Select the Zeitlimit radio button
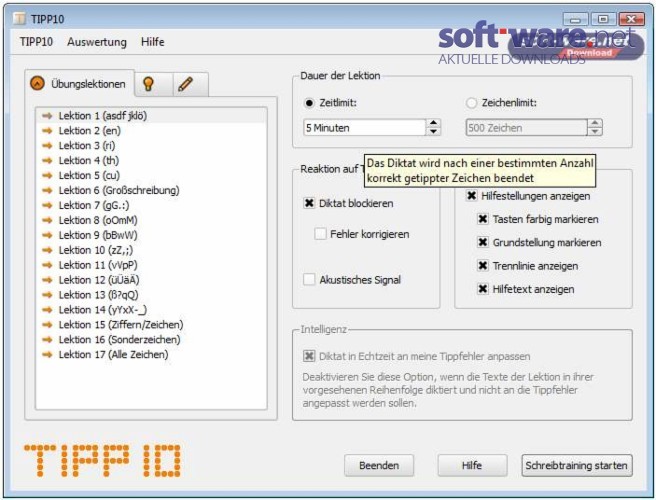656x500 pixels. (x=309, y=103)
